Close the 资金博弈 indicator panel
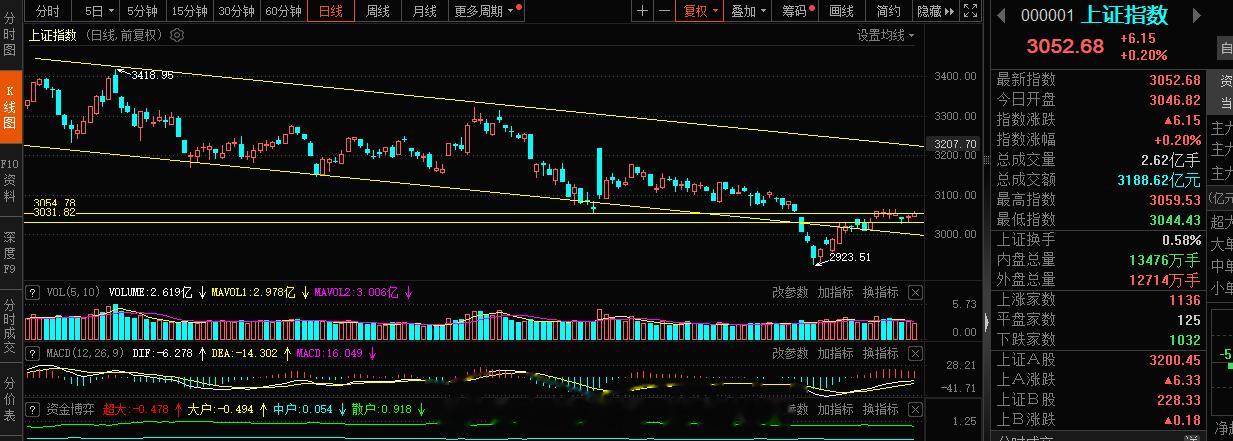The height and width of the screenshot is (441, 1233). (x=916, y=409)
